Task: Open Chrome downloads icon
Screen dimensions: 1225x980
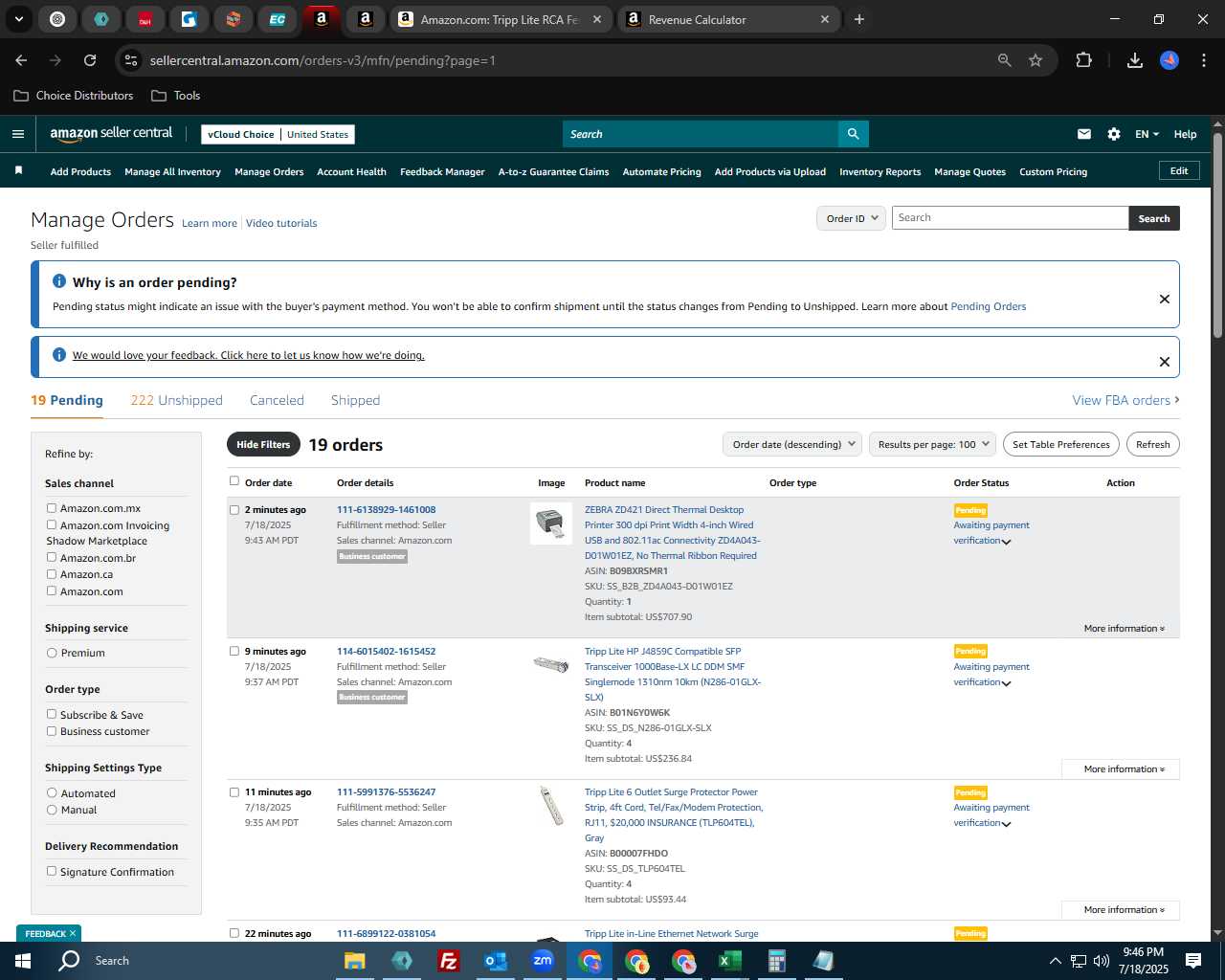Action: point(1134,60)
